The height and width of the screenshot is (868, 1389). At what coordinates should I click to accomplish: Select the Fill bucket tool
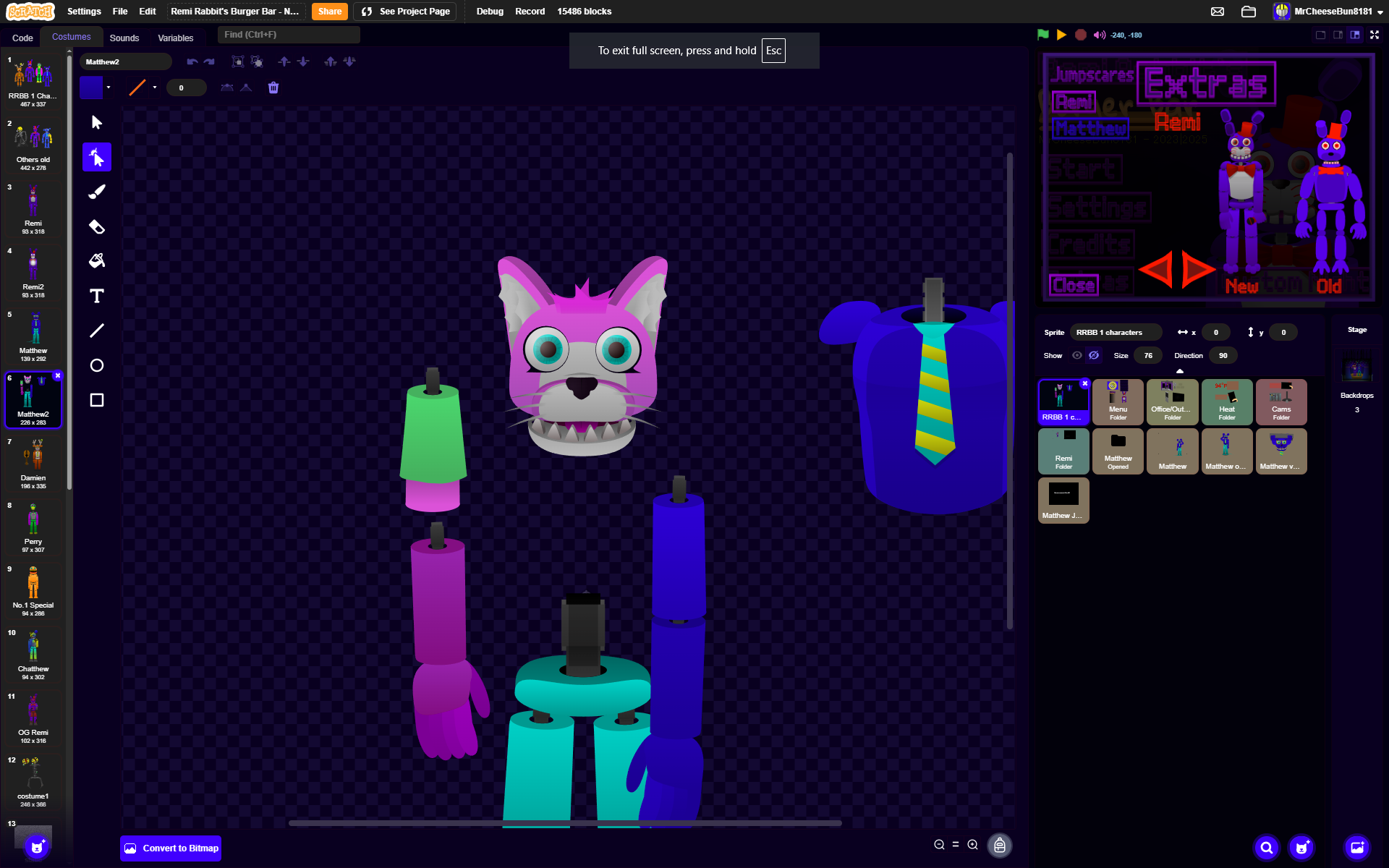pyautogui.click(x=97, y=261)
